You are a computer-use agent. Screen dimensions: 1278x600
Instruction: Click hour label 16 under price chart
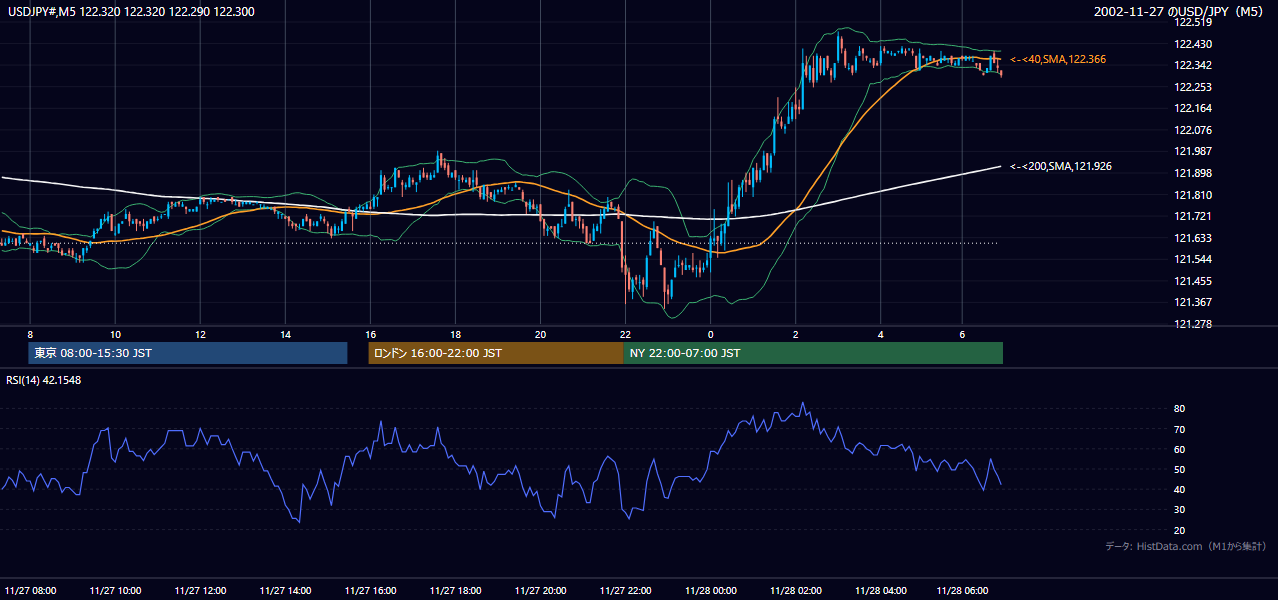pyautogui.click(x=370, y=334)
